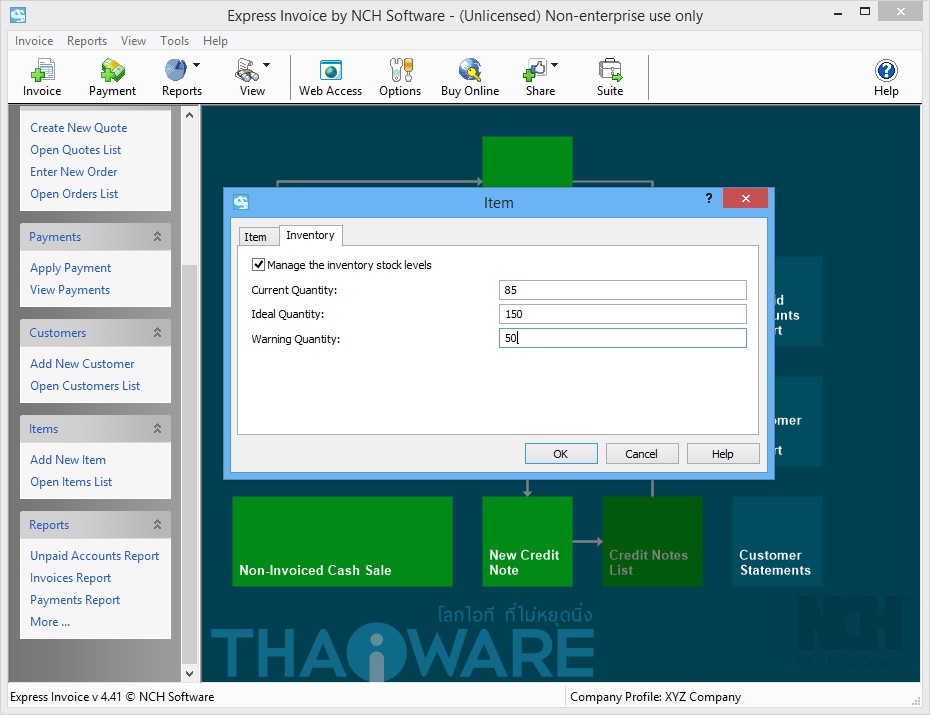The image size is (930, 715).
Task: Open the Tools menu
Action: (x=174, y=41)
